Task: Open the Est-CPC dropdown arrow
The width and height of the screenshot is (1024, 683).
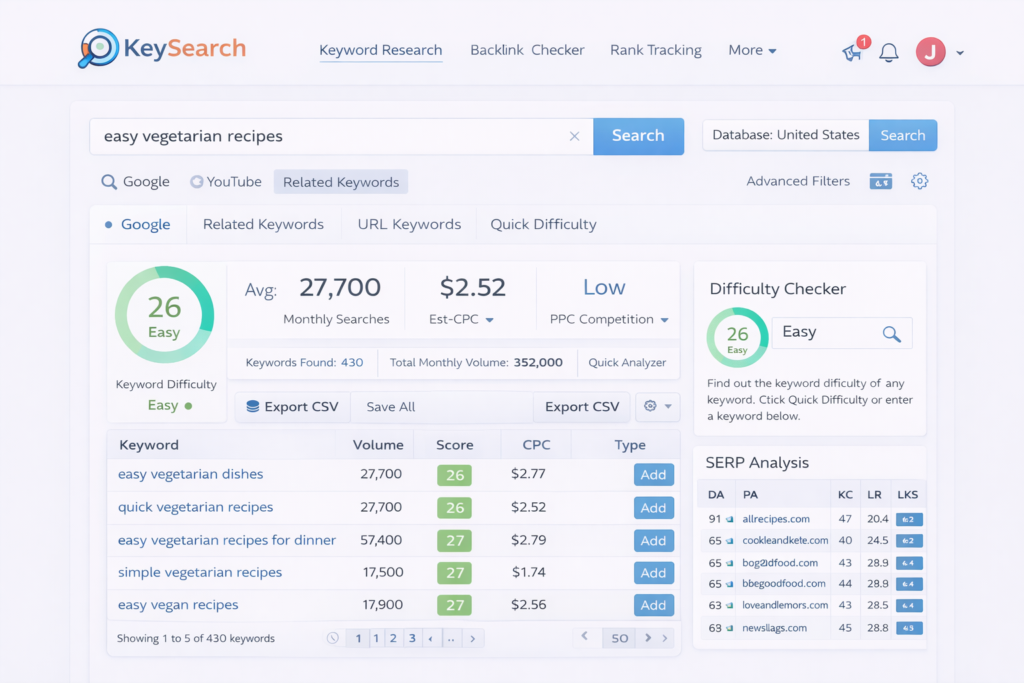Action: pyautogui.click(x=490, y=320)
